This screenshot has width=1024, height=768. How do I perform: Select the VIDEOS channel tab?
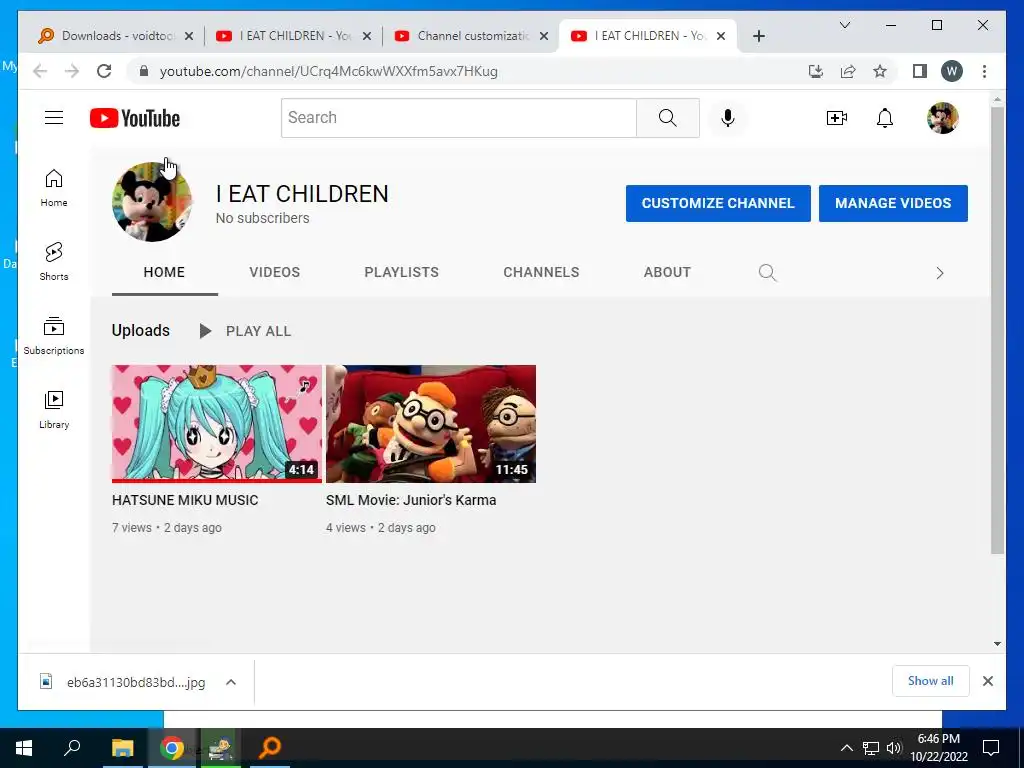click(x=274, y=272)
